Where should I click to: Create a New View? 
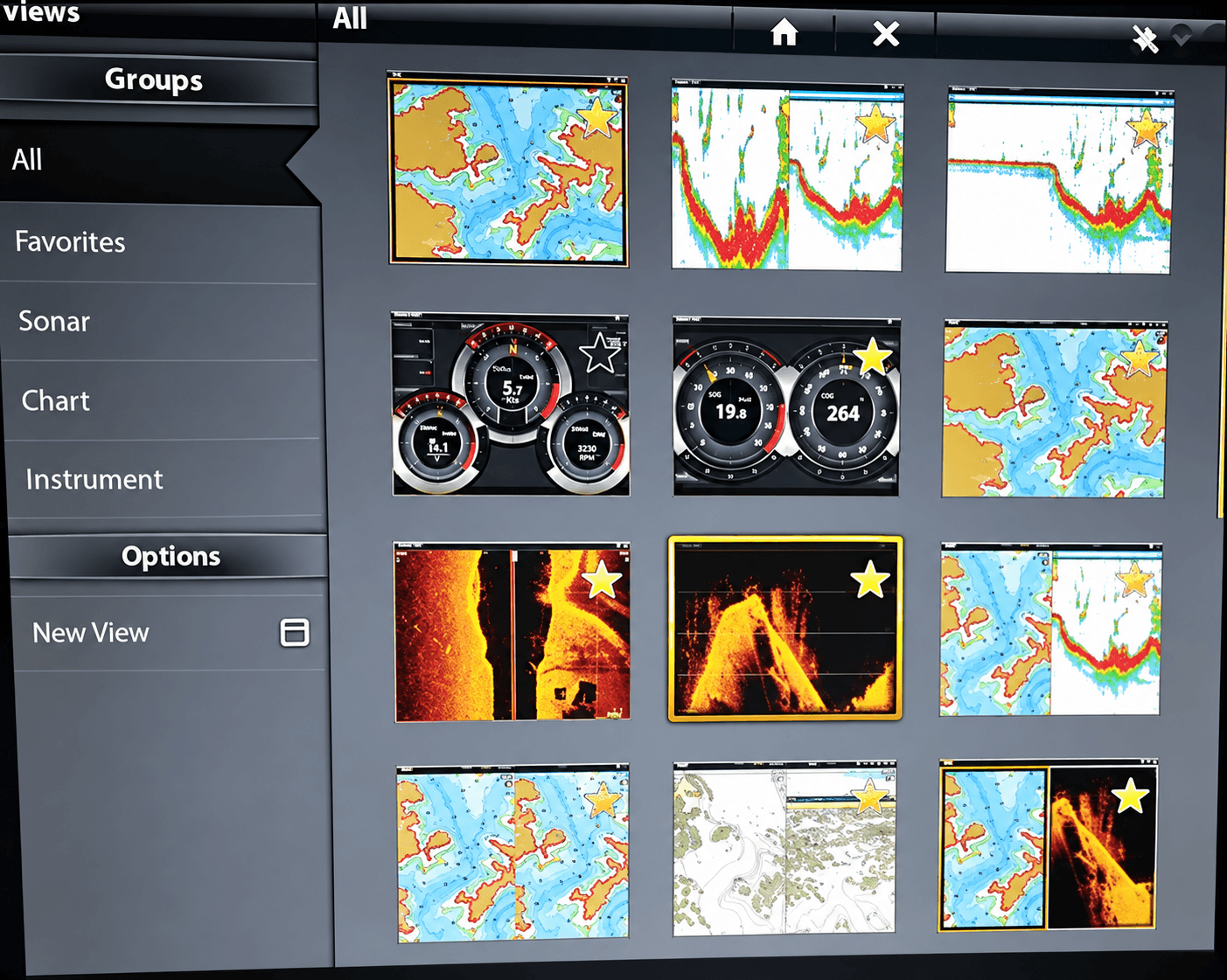169,632
